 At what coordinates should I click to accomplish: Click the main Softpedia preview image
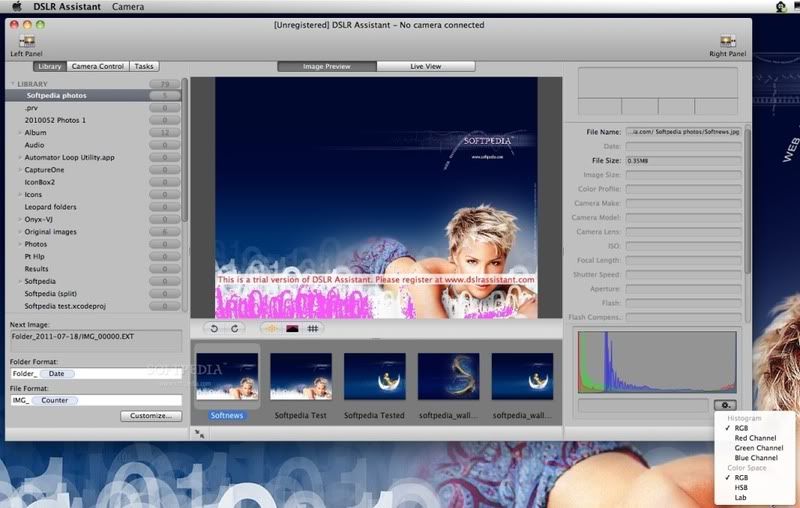(376, 198)
